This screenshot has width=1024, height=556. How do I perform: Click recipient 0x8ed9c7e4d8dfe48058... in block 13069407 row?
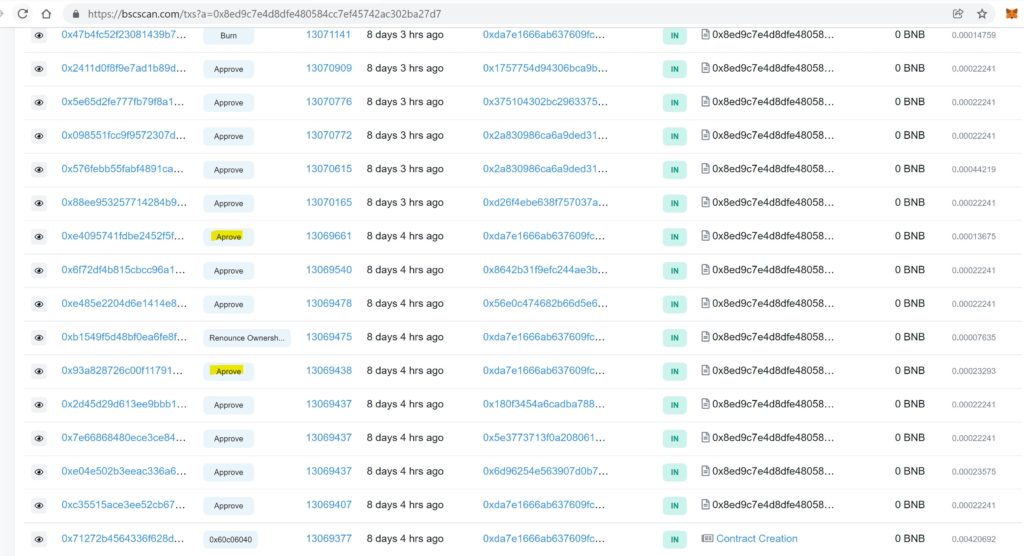(773, 504)
